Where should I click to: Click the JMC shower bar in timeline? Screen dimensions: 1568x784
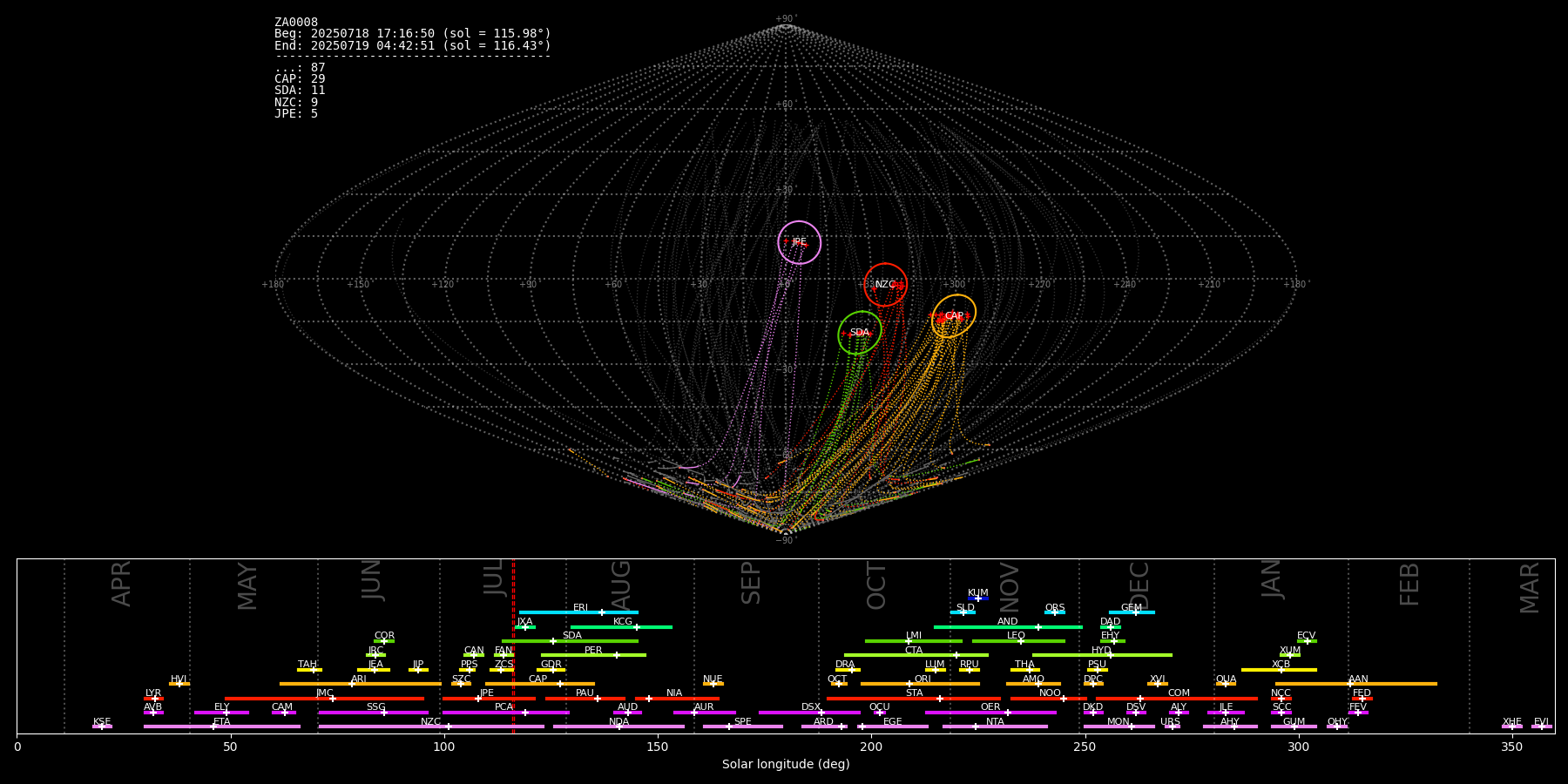(325, 699)
